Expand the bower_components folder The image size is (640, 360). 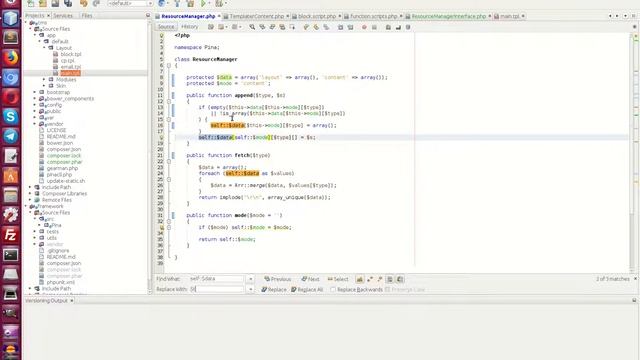(35, 98)
